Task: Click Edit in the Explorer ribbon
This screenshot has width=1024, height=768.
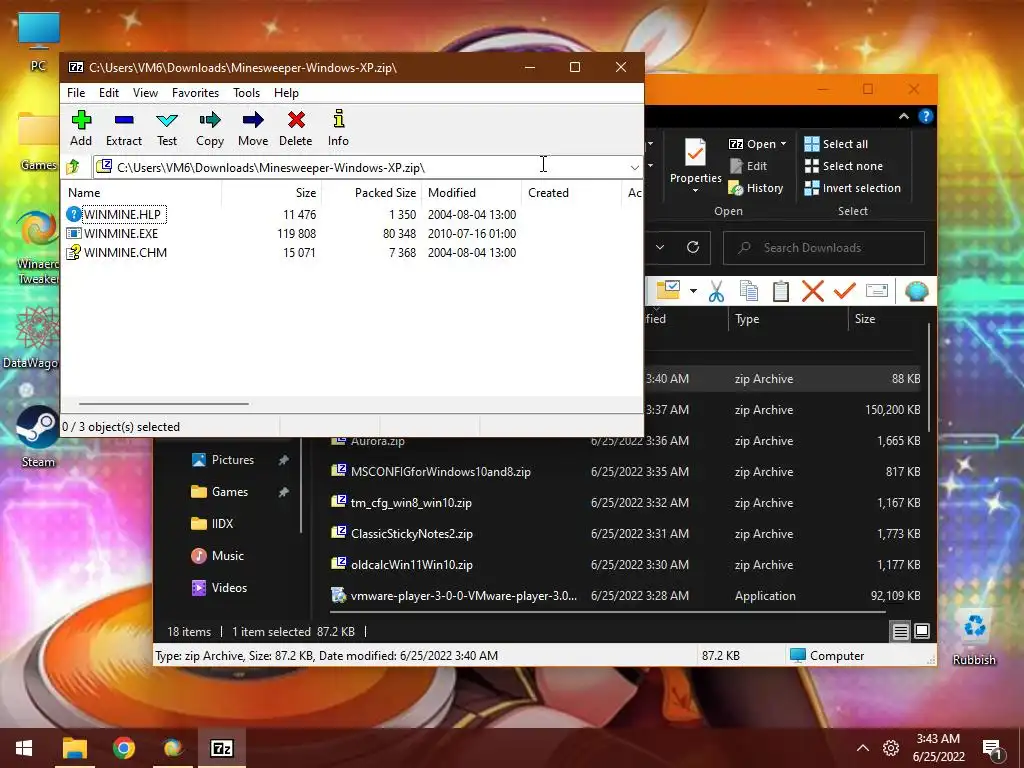Action: click(x=748, y=166)
